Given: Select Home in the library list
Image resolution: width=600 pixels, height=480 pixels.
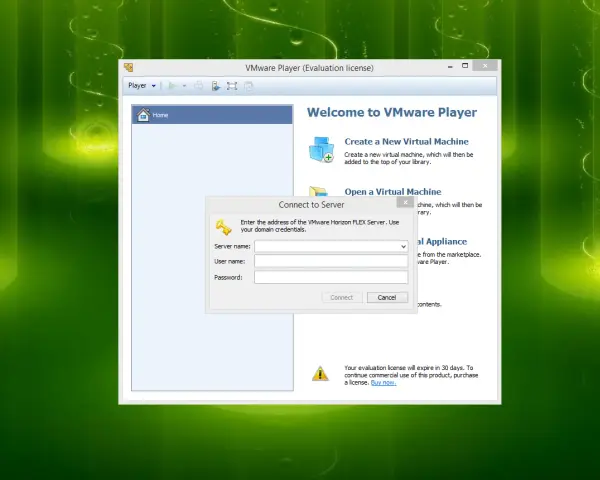Looking at the screenshot, I should pyautogui.click(x=212, y=115).
